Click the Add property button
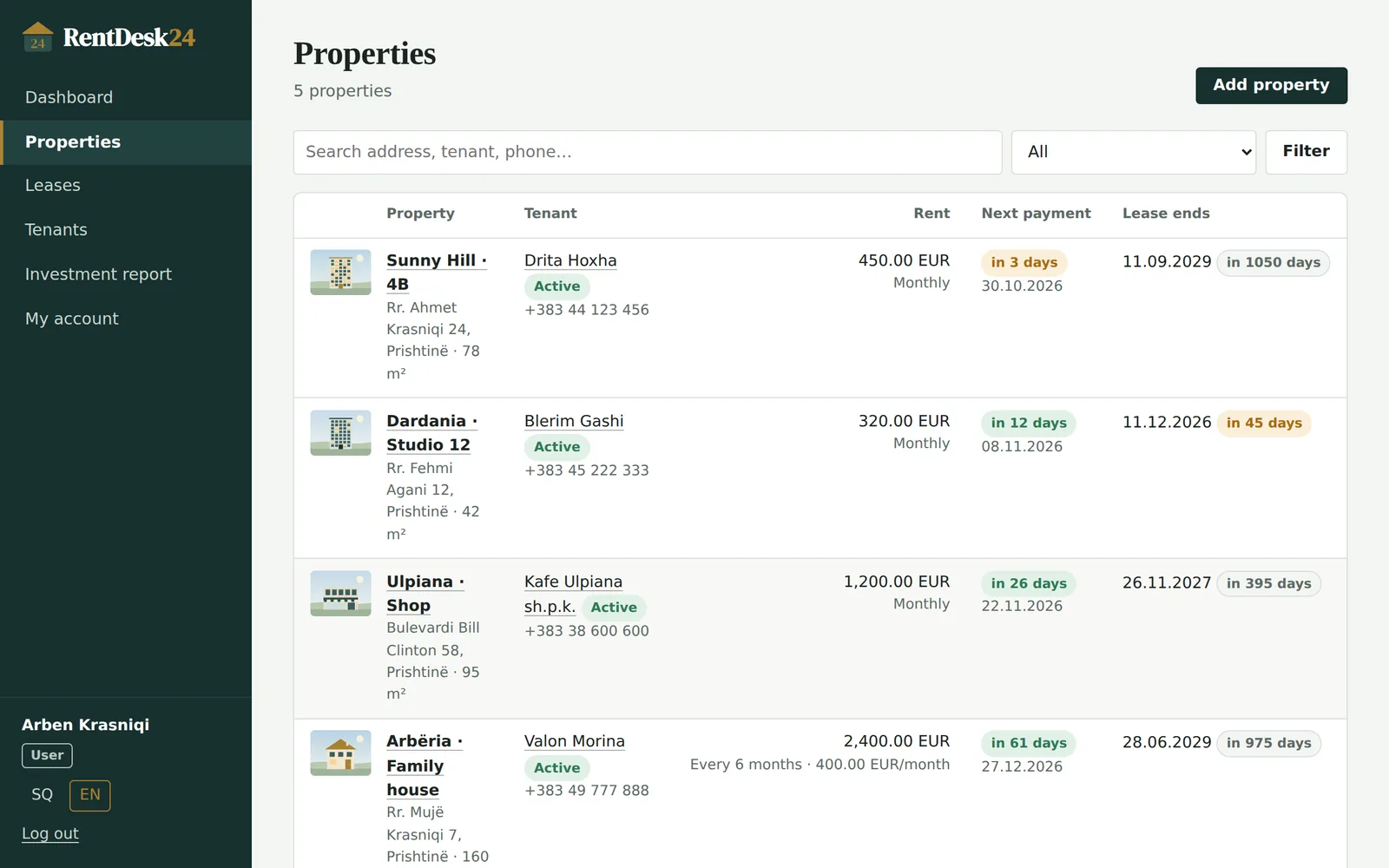 pos(1271,85)
